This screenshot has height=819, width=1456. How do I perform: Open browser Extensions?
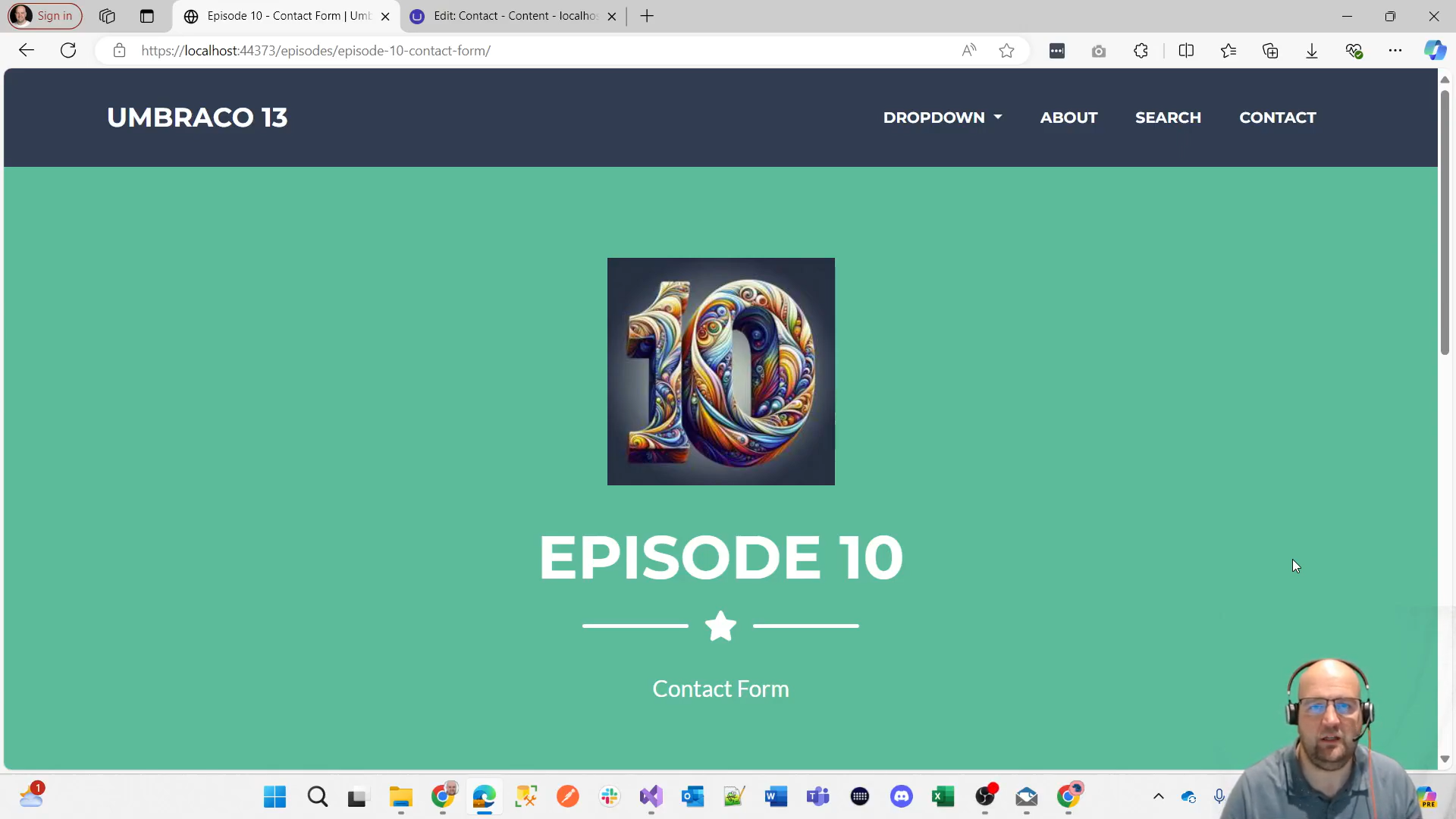click(1141, 50)
